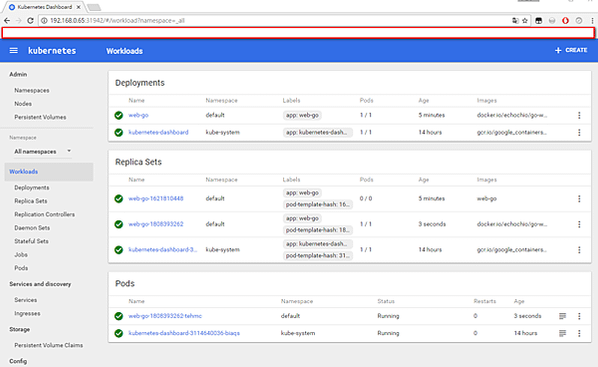Image resolution: width=598 pixels, height=367 pixels.
Task: Open actions menu for kubernetes-dashboard-3 replica set
Action: pos(579,250)
